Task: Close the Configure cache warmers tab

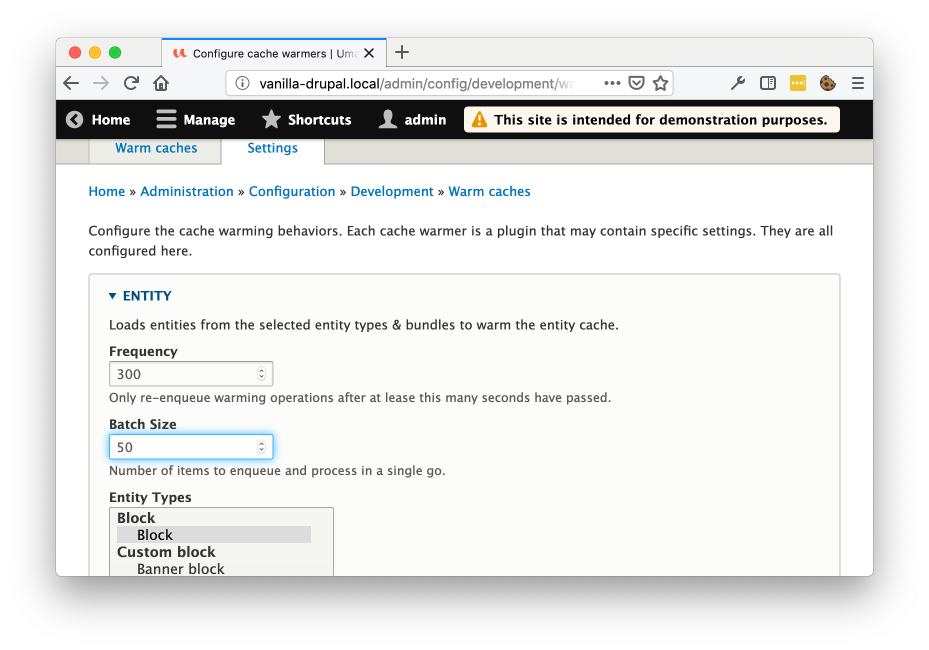Action: coord(369,53)
